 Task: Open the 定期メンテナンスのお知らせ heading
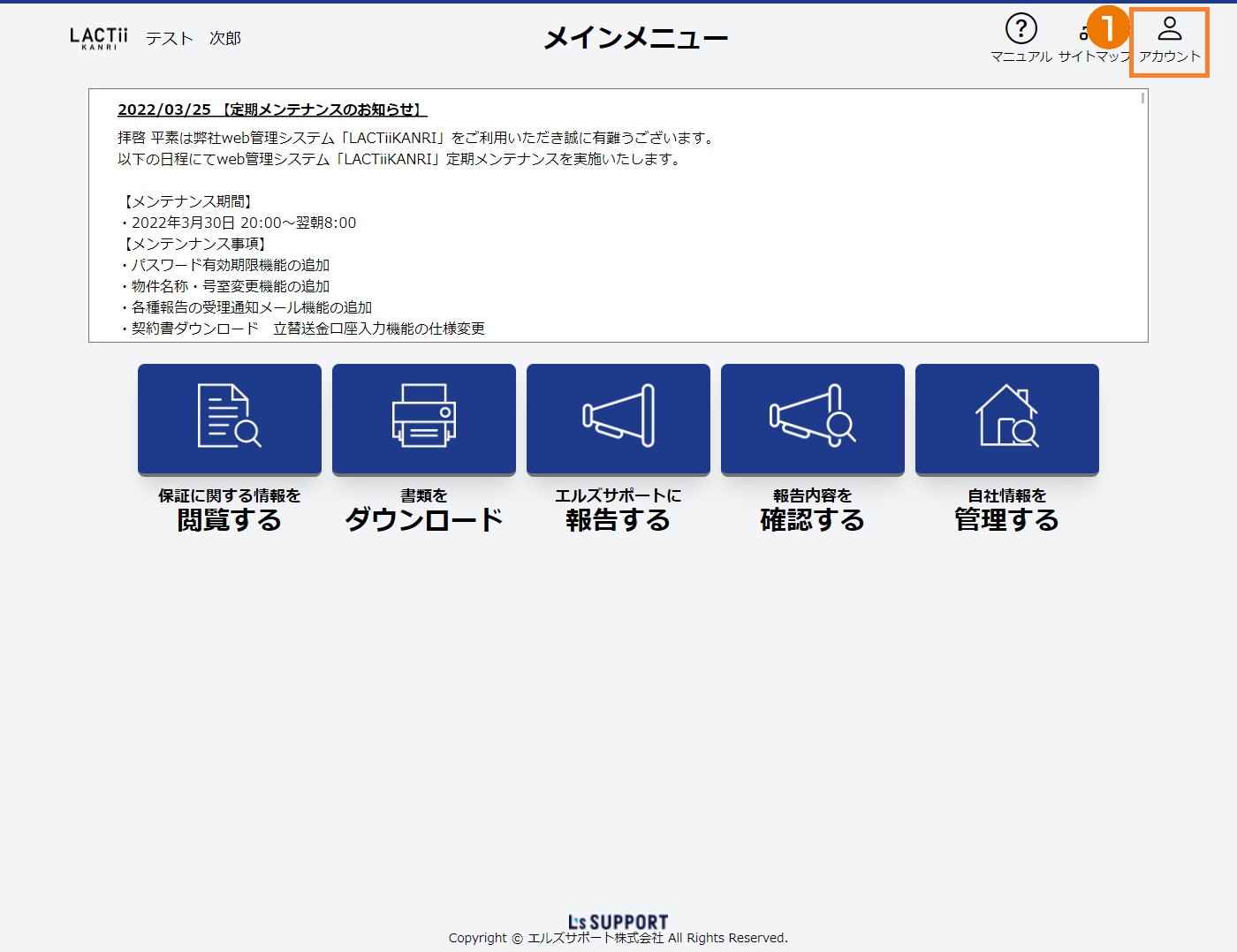[x=272, y=110]
